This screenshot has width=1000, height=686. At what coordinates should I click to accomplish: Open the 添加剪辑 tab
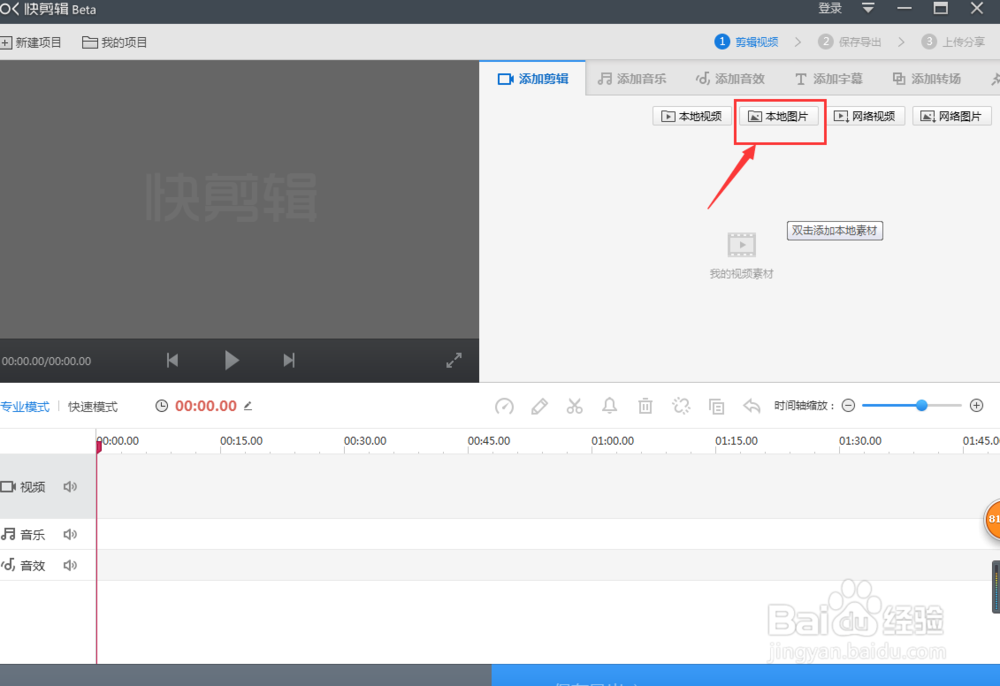(x=533, y=79)
